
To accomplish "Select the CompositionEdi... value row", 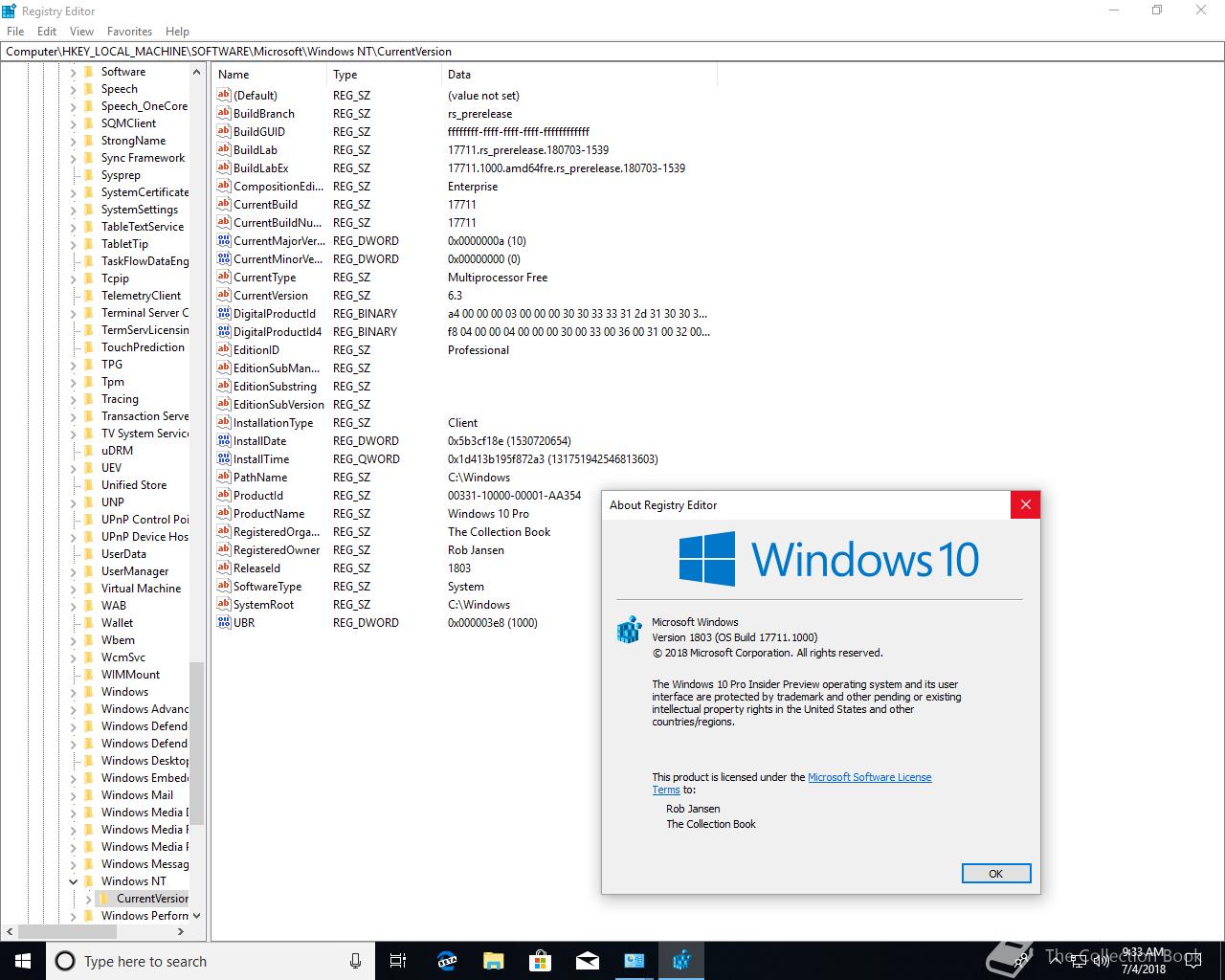I will click(464, 187).
